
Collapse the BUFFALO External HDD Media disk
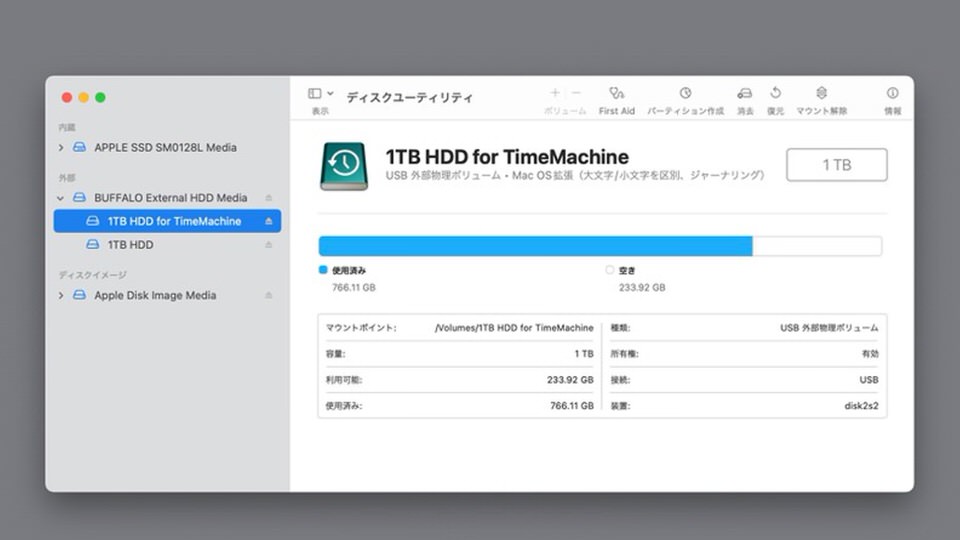click(x=60, y=198)
